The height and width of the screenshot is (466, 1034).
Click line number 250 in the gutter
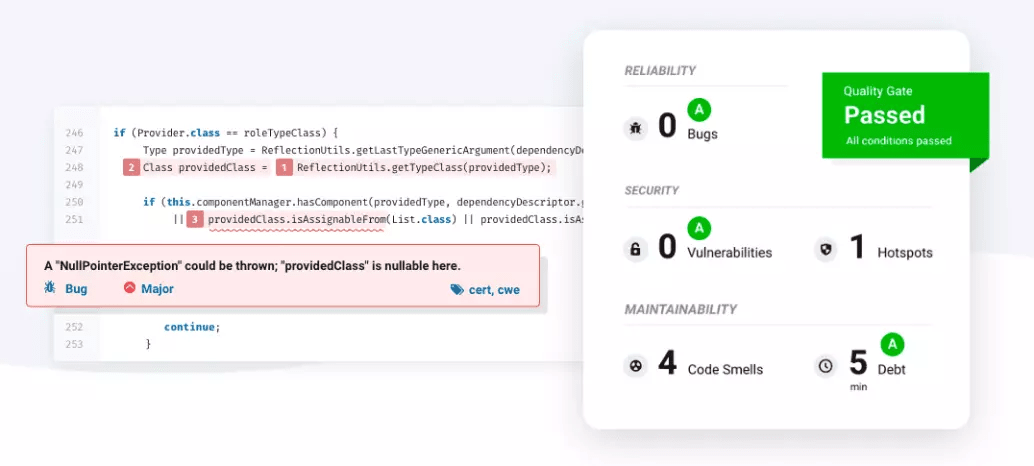[x=74, y=202]
